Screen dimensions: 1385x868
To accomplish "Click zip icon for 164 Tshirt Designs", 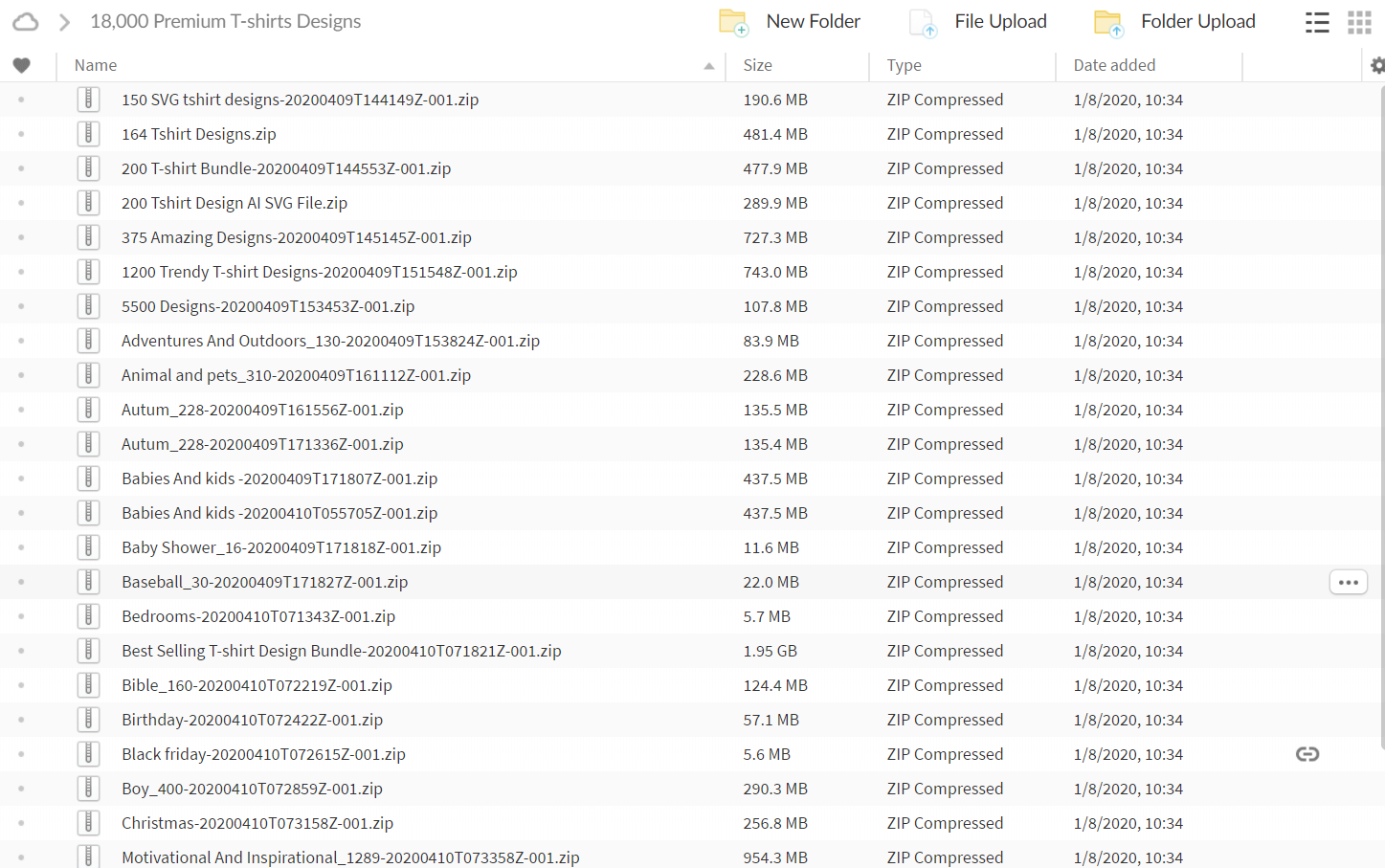I will pyautogui.click(x=88, y=134).
